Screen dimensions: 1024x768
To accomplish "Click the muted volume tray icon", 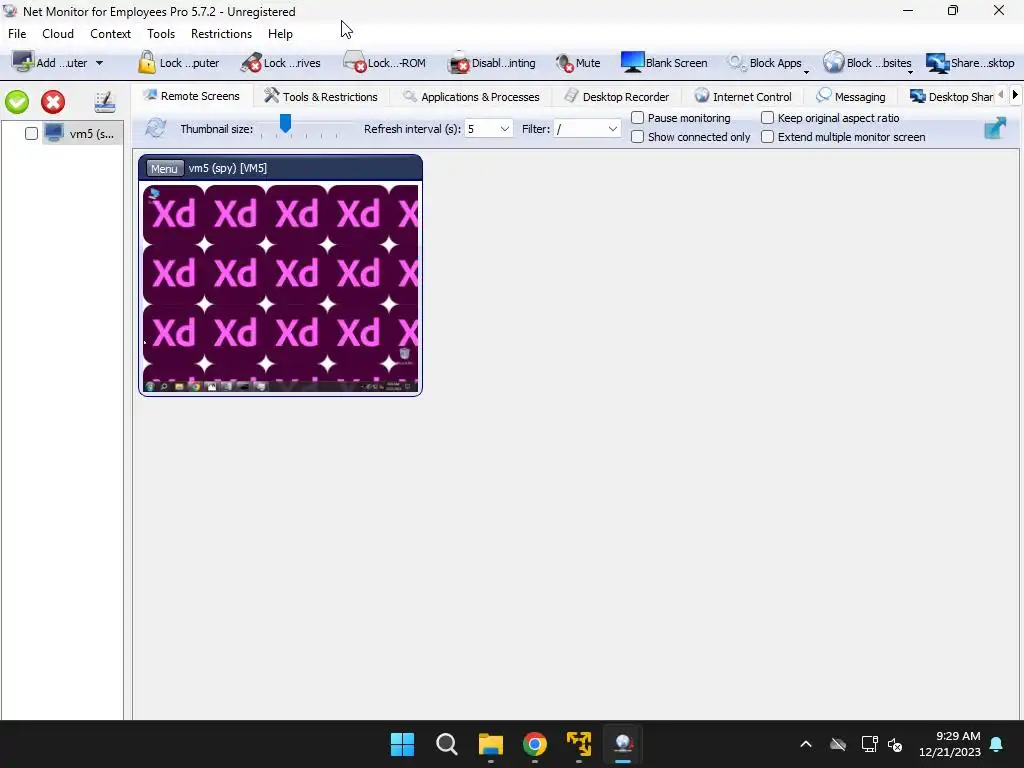I will (895, 744).
